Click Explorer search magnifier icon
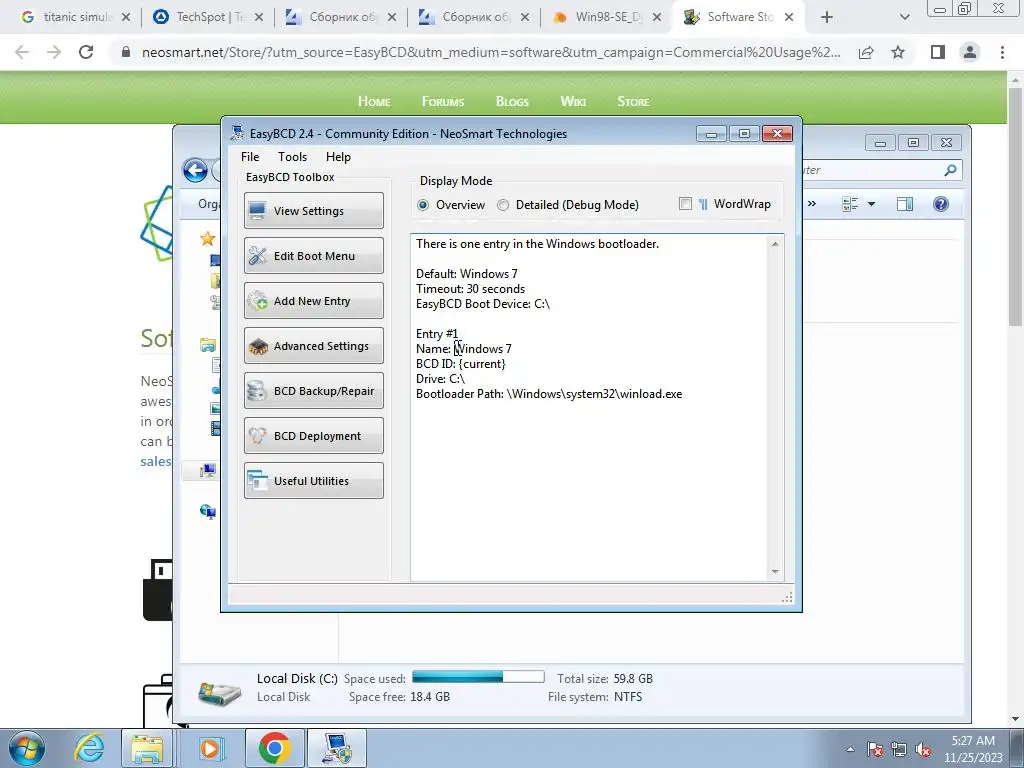 [950, 170]
